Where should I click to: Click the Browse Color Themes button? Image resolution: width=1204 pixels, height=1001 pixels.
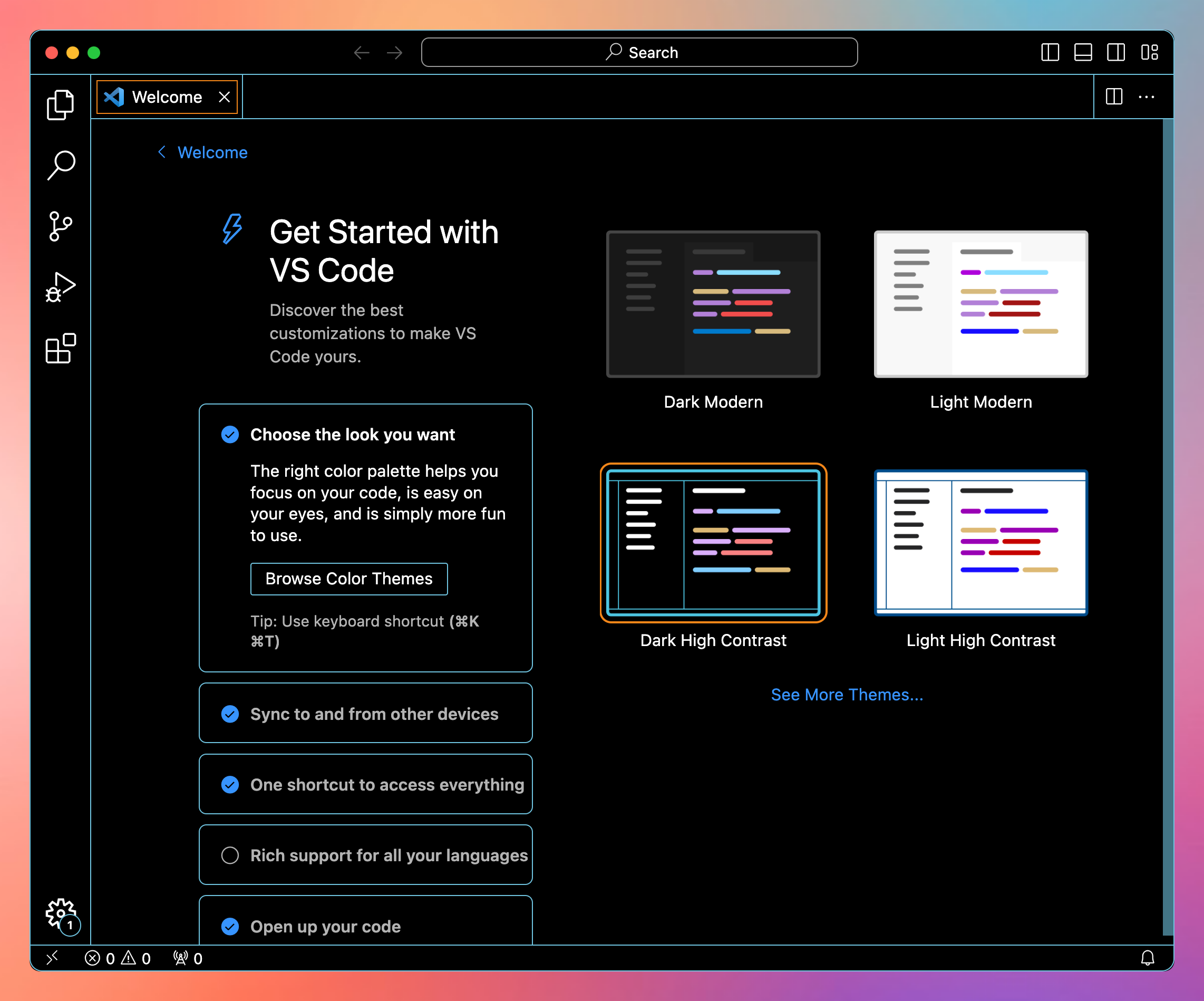348,579
